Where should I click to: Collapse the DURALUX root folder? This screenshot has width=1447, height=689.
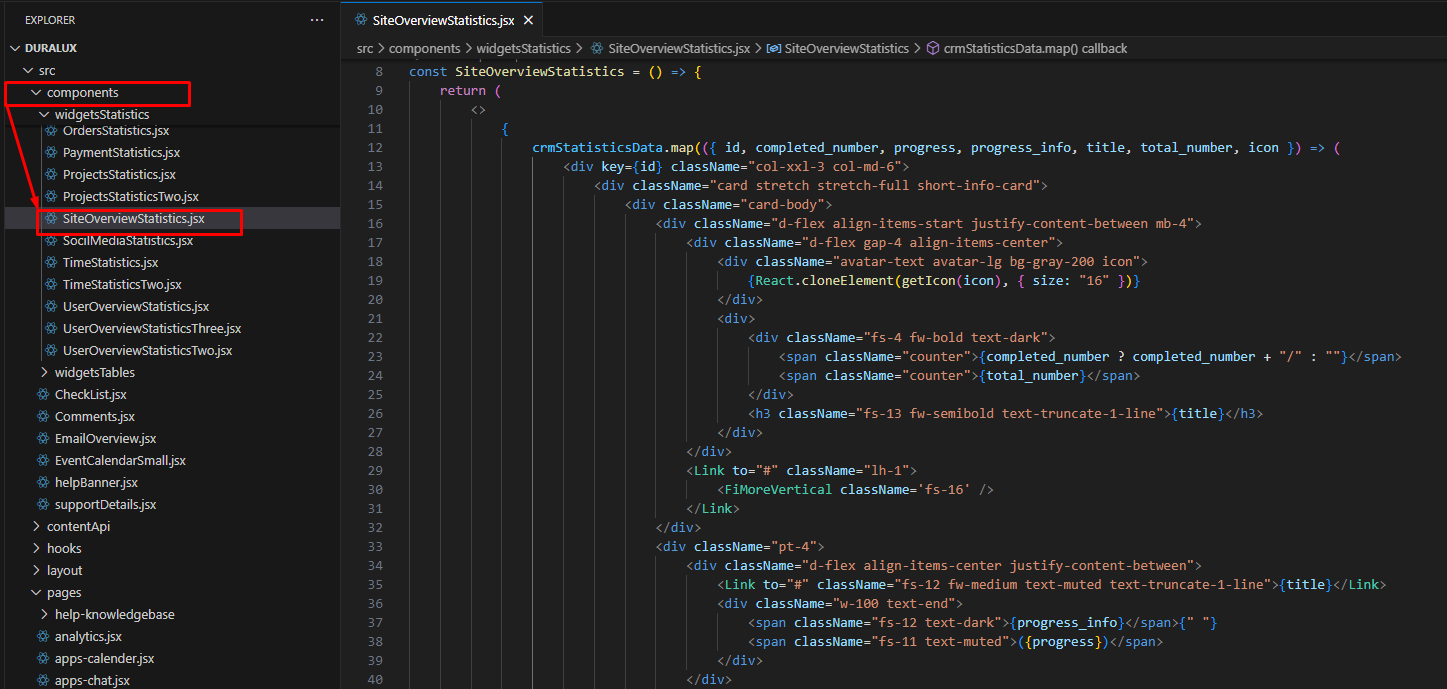[15, 48]
